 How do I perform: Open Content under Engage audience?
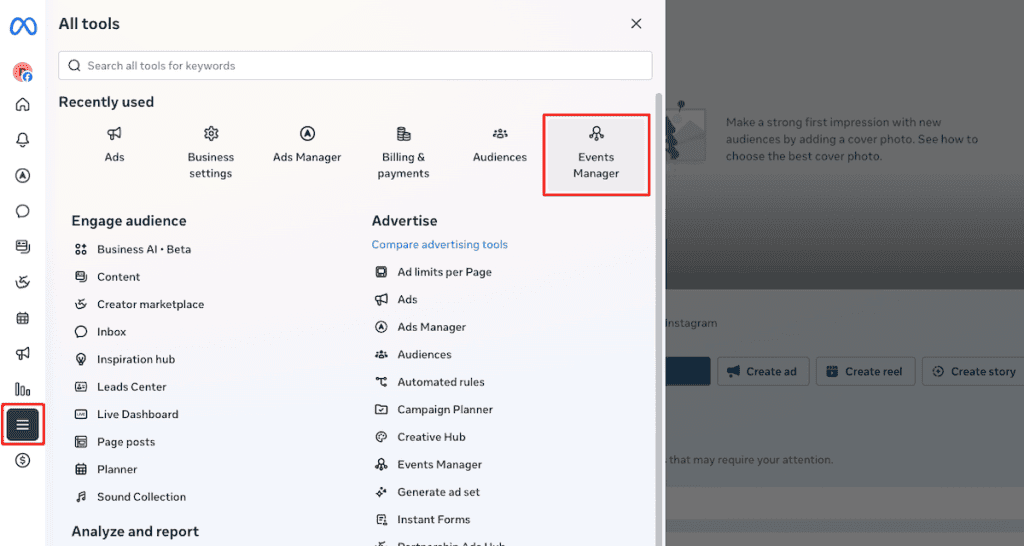[107, 277]
